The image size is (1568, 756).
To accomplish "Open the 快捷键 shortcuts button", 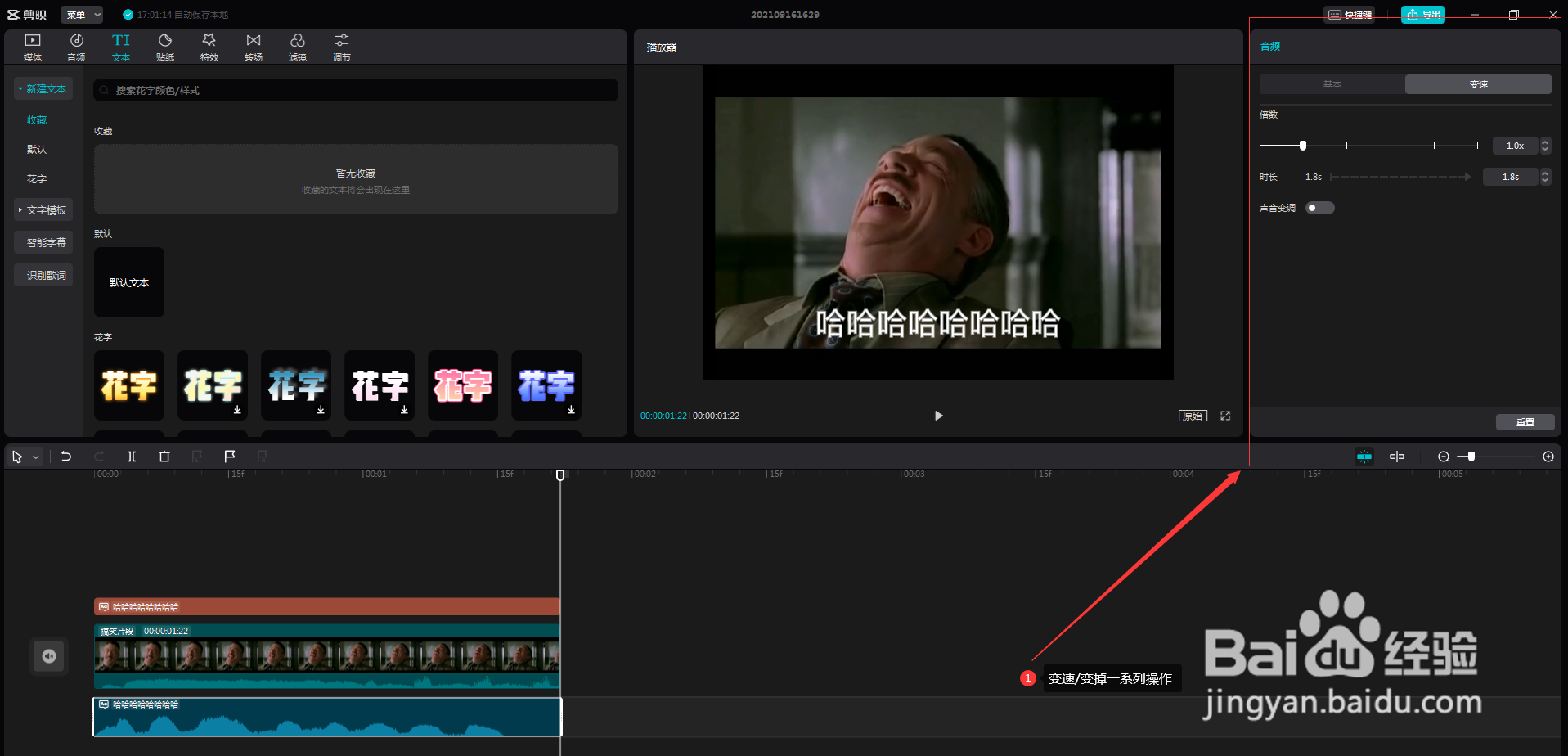I will 1350,15.
